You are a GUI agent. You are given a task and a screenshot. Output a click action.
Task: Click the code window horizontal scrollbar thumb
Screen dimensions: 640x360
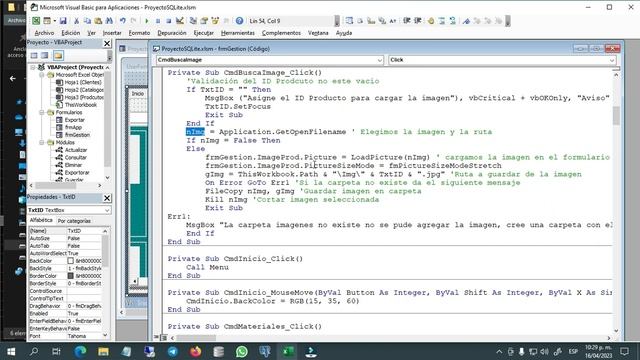196,338
